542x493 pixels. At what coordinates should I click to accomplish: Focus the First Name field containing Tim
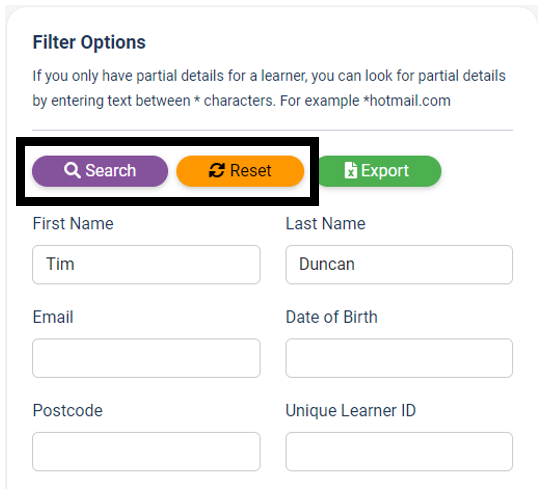pyautogui.click(x=146, y=264)
